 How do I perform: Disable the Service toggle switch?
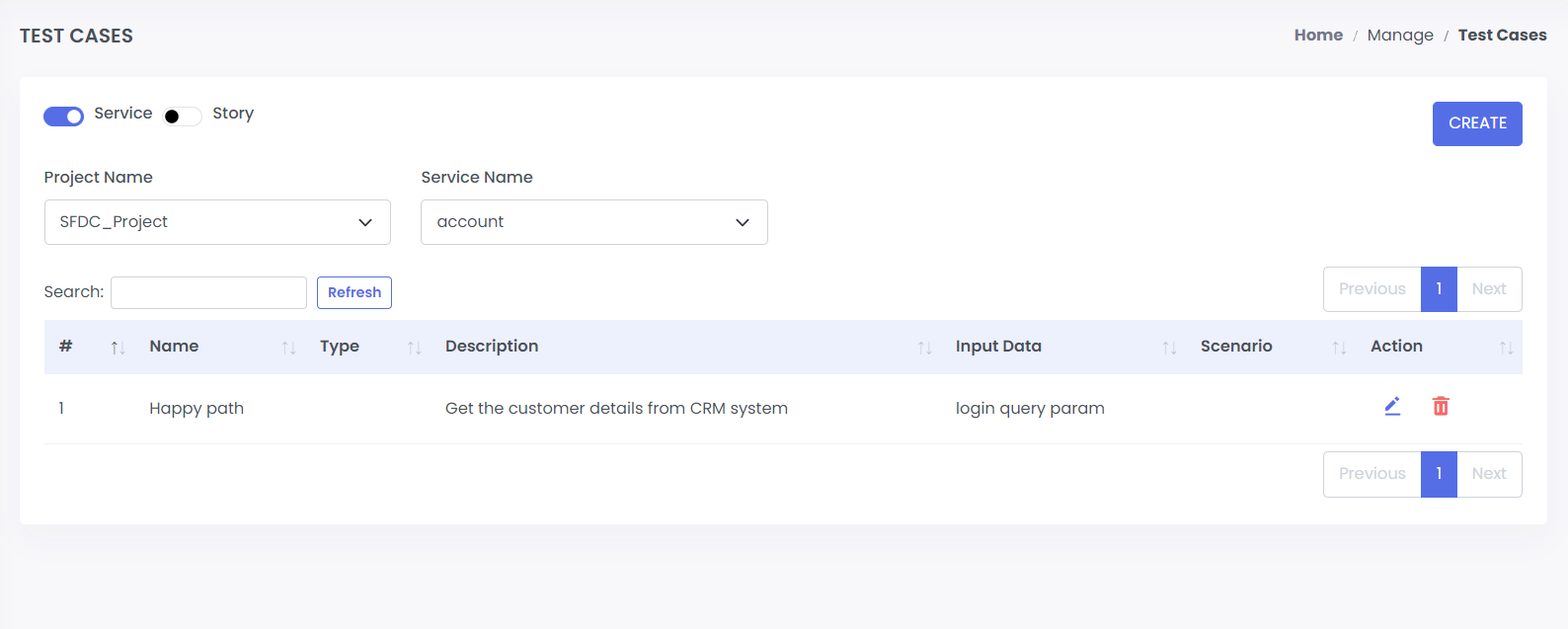(63, 117)
